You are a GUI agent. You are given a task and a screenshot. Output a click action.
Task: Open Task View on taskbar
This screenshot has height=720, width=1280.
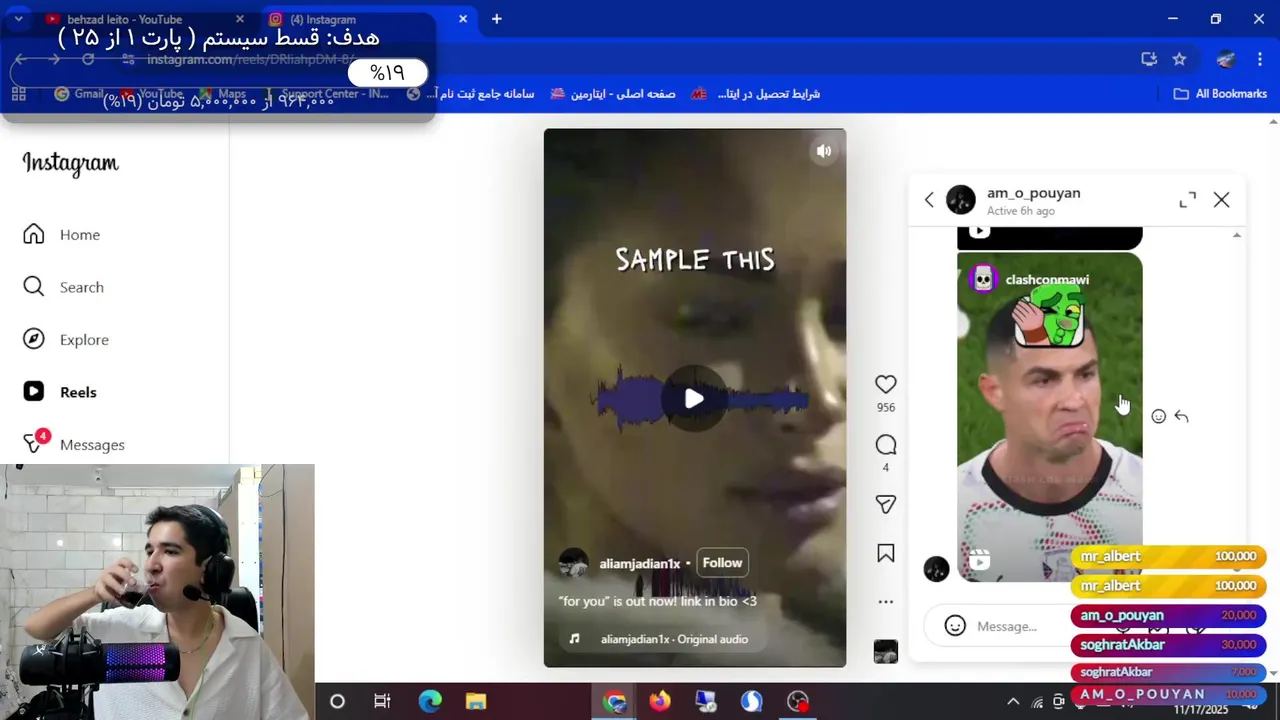[382, 701]
